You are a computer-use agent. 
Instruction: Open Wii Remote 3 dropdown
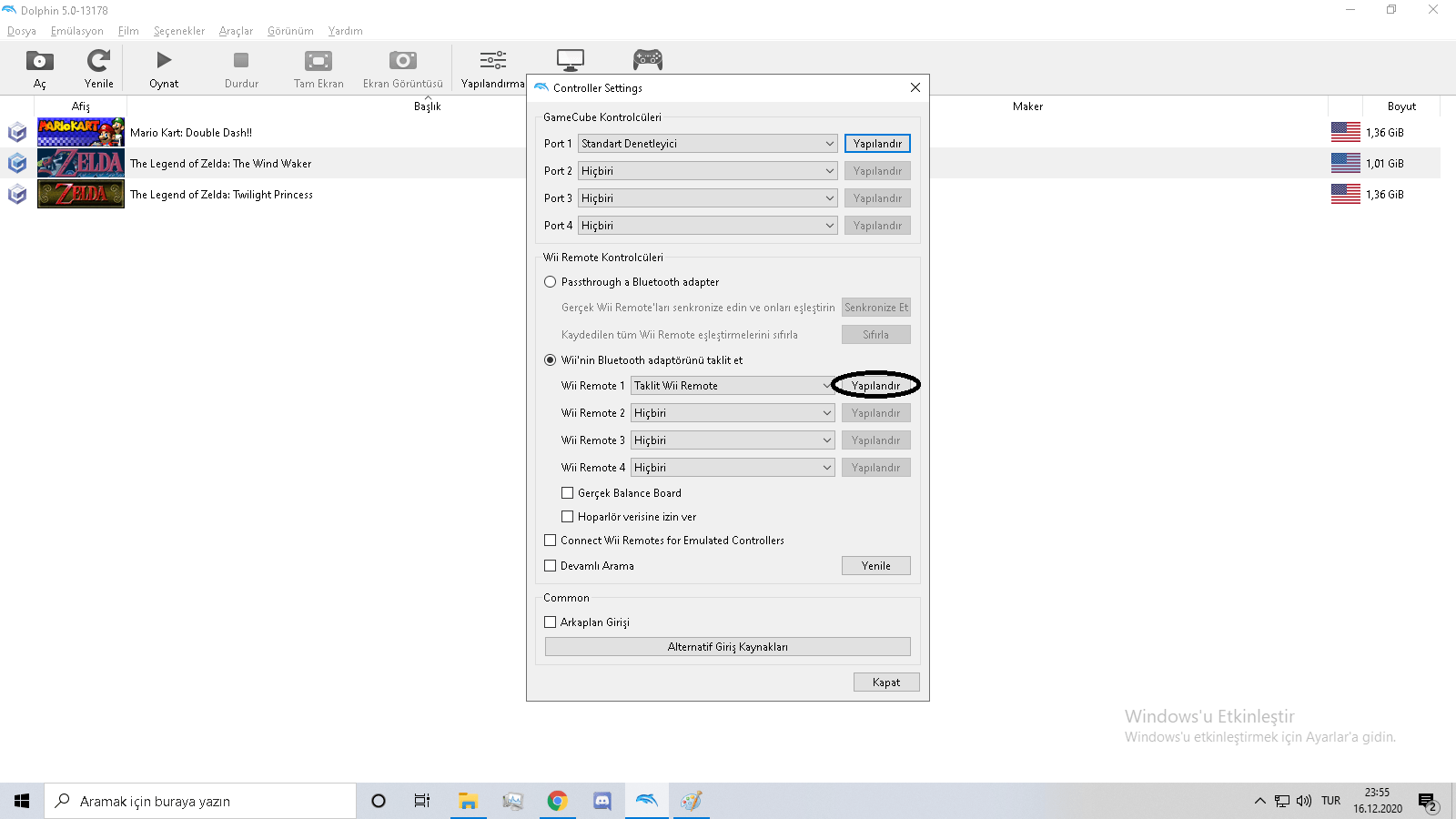733,440
